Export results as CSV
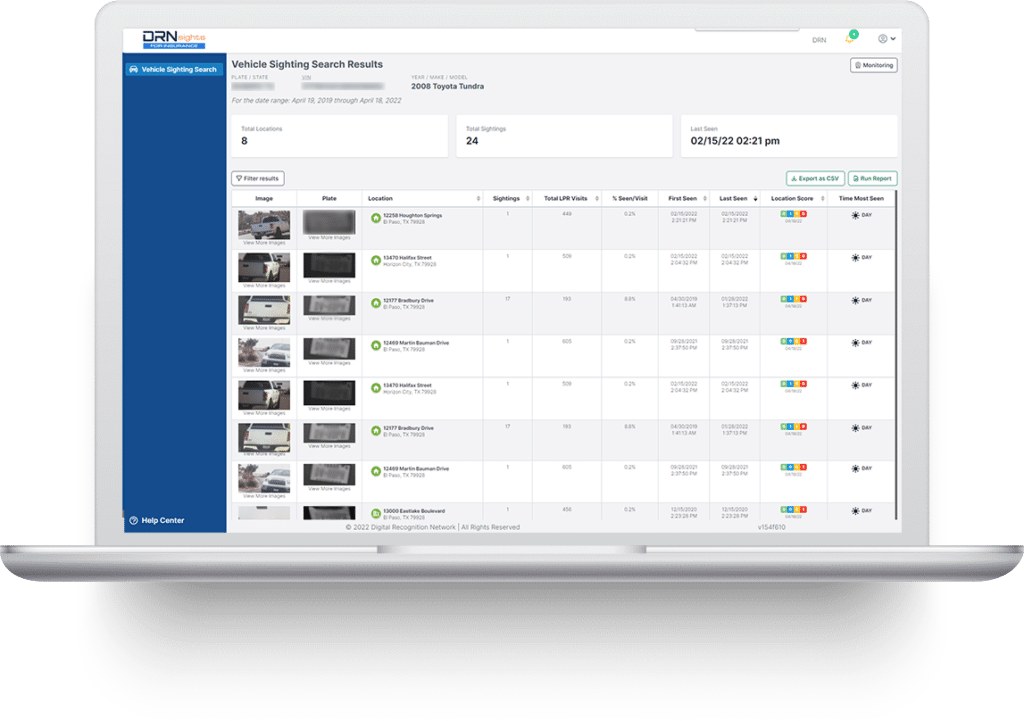This screenshot has height=721, width=1024. pyautogui.click(x=815, y=178)
